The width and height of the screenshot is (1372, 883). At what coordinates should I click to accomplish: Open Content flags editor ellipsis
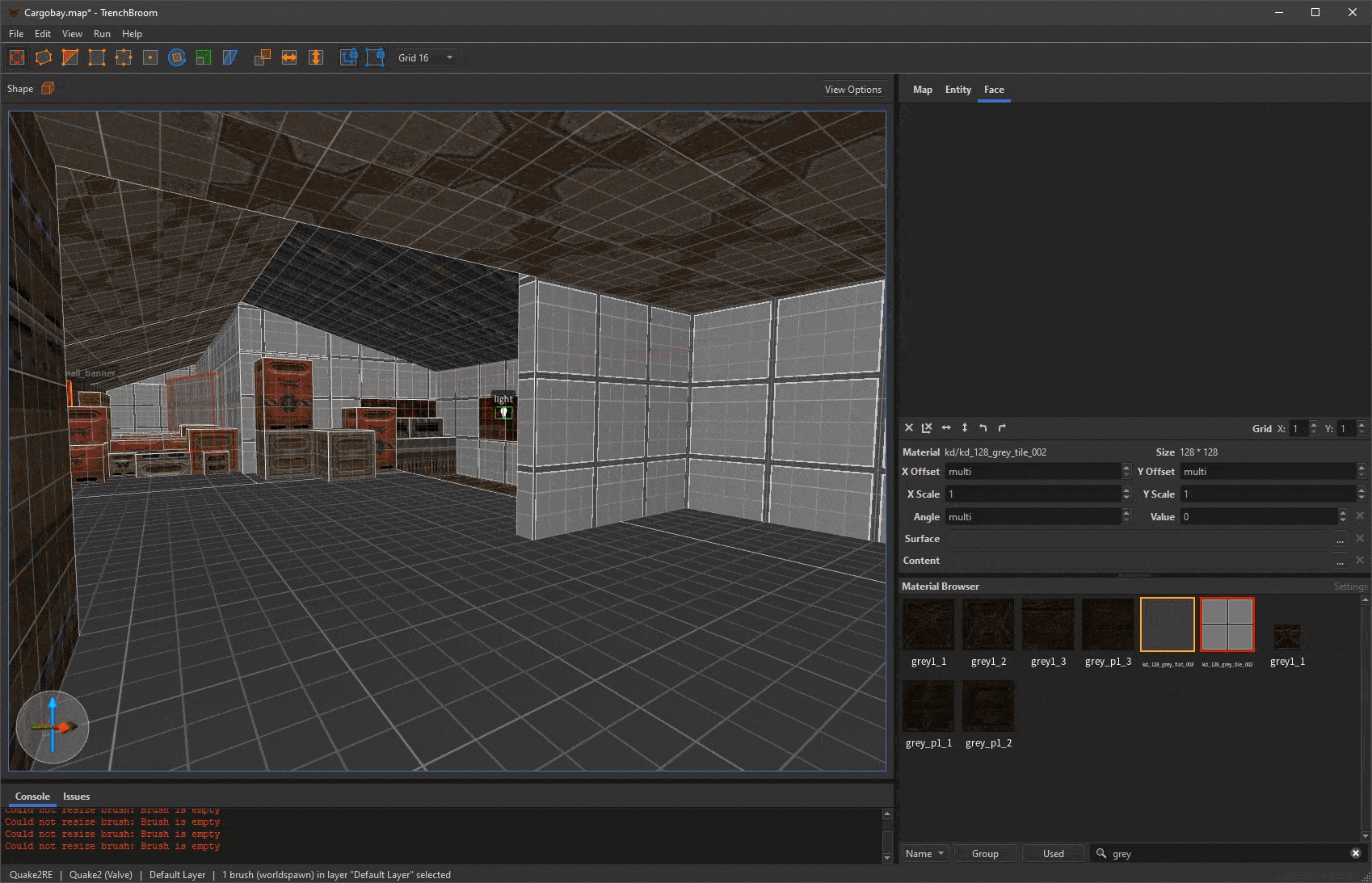(x=1340, y=561)
